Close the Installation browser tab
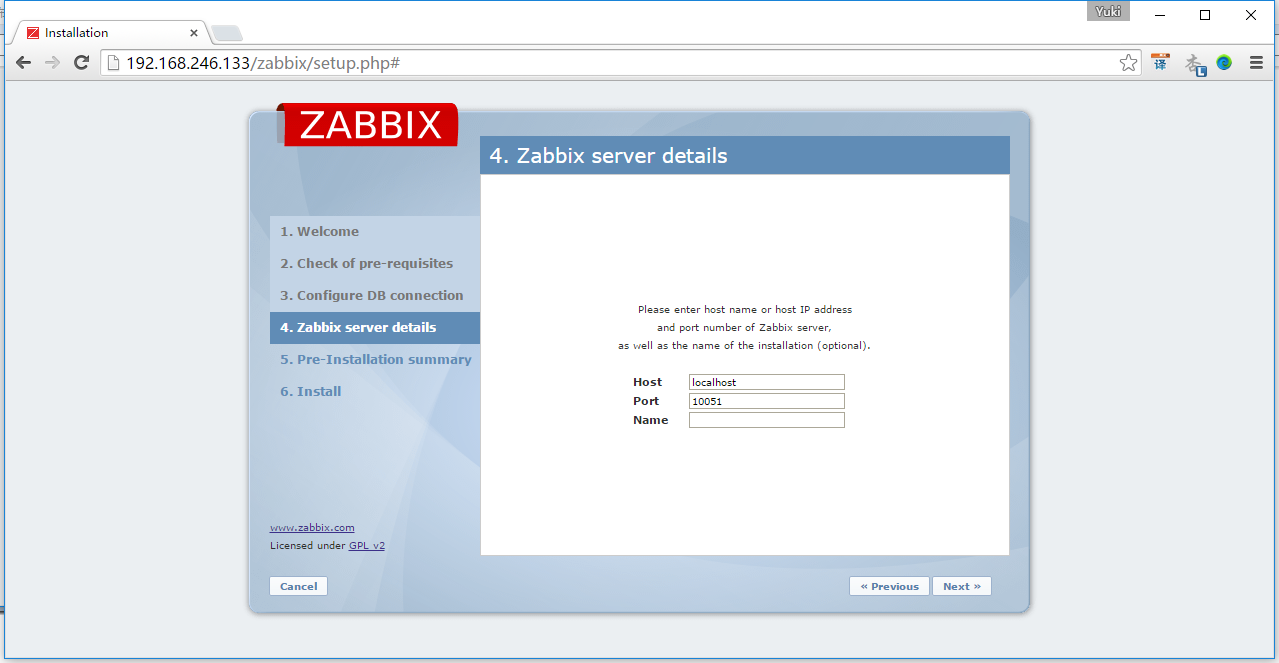Image resolution: width=1279 pixels, height=663 pixels. 194,33
